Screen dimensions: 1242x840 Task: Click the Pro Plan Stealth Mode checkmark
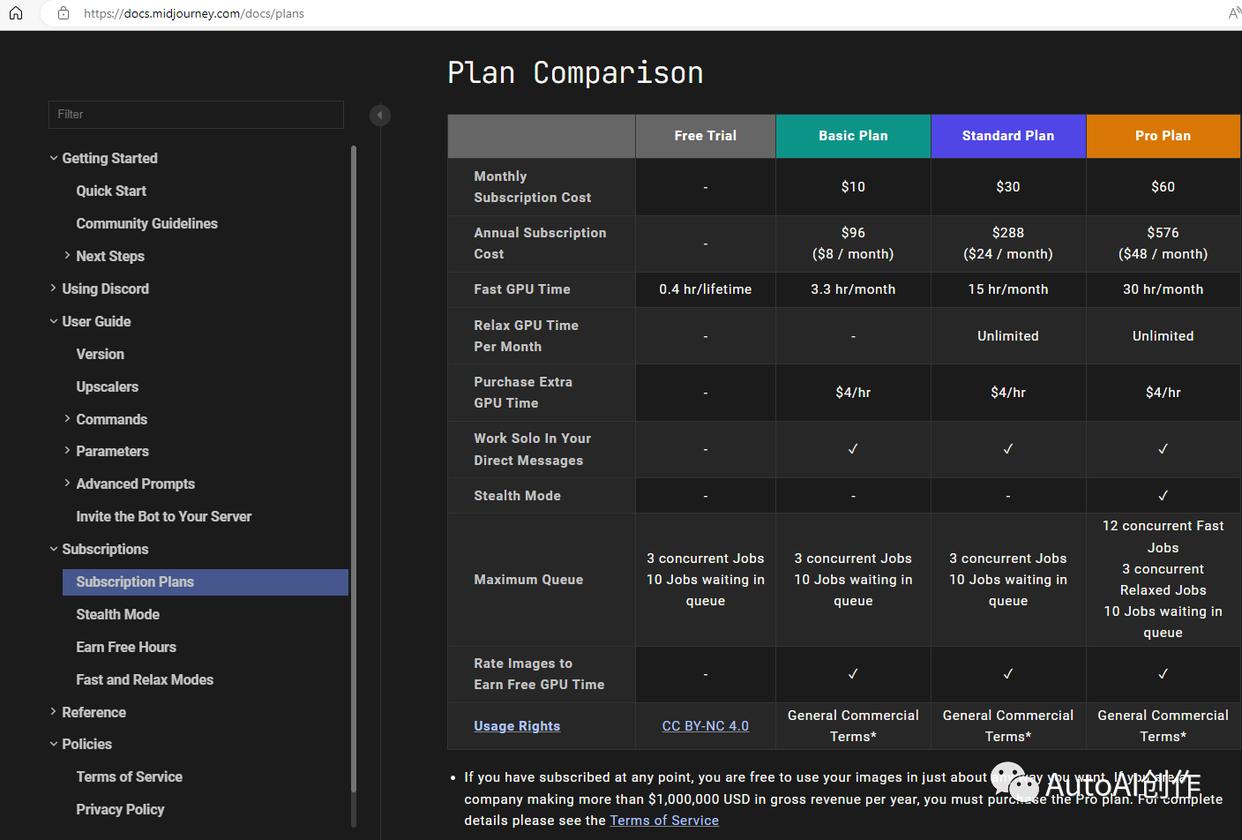coord(1163,496)
